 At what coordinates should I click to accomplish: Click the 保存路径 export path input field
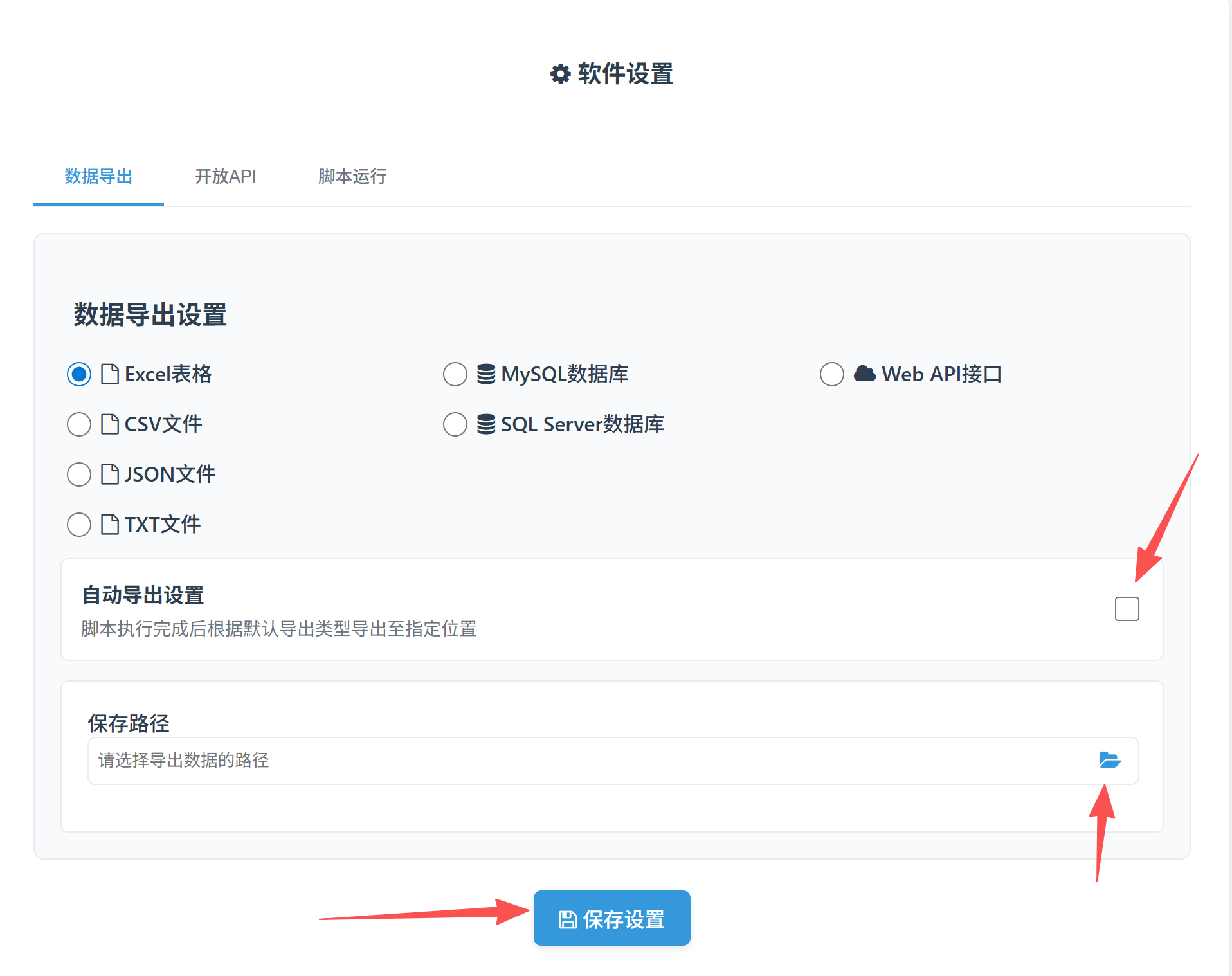[579, 761]
